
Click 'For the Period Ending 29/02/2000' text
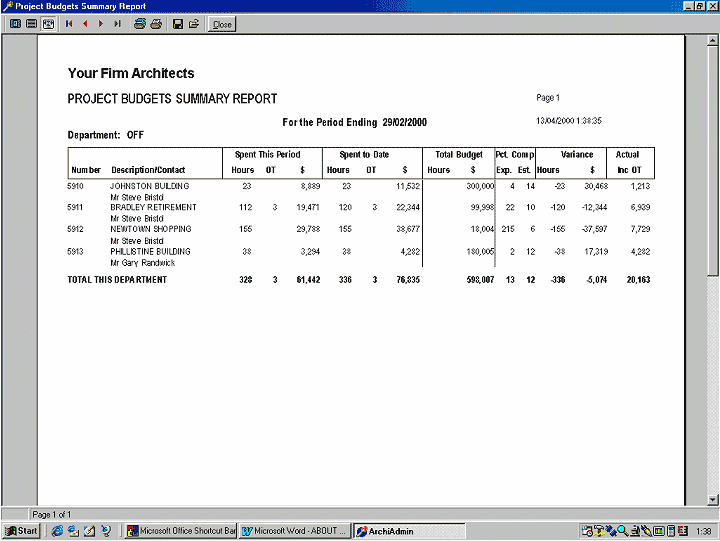click(x=354, y=122)
